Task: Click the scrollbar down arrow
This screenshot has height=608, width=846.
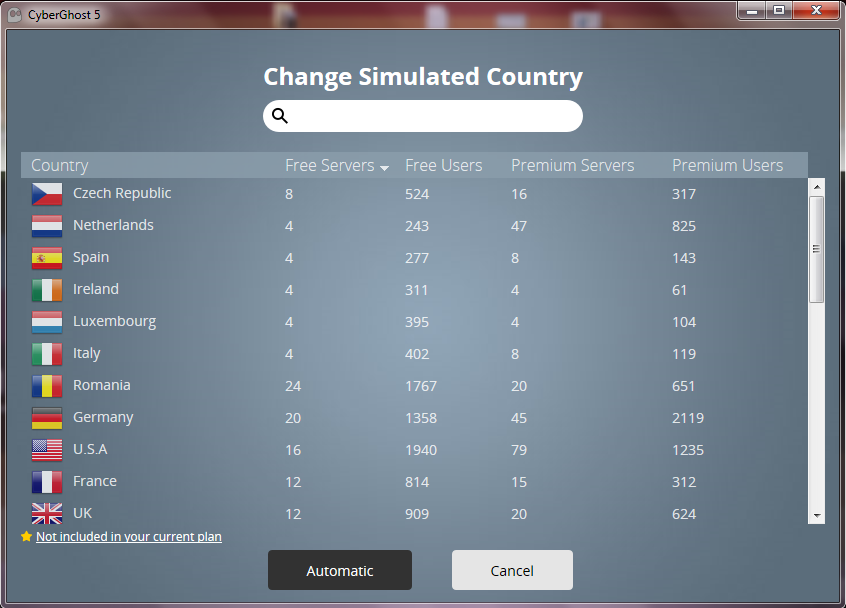Action: pos(817,516)
